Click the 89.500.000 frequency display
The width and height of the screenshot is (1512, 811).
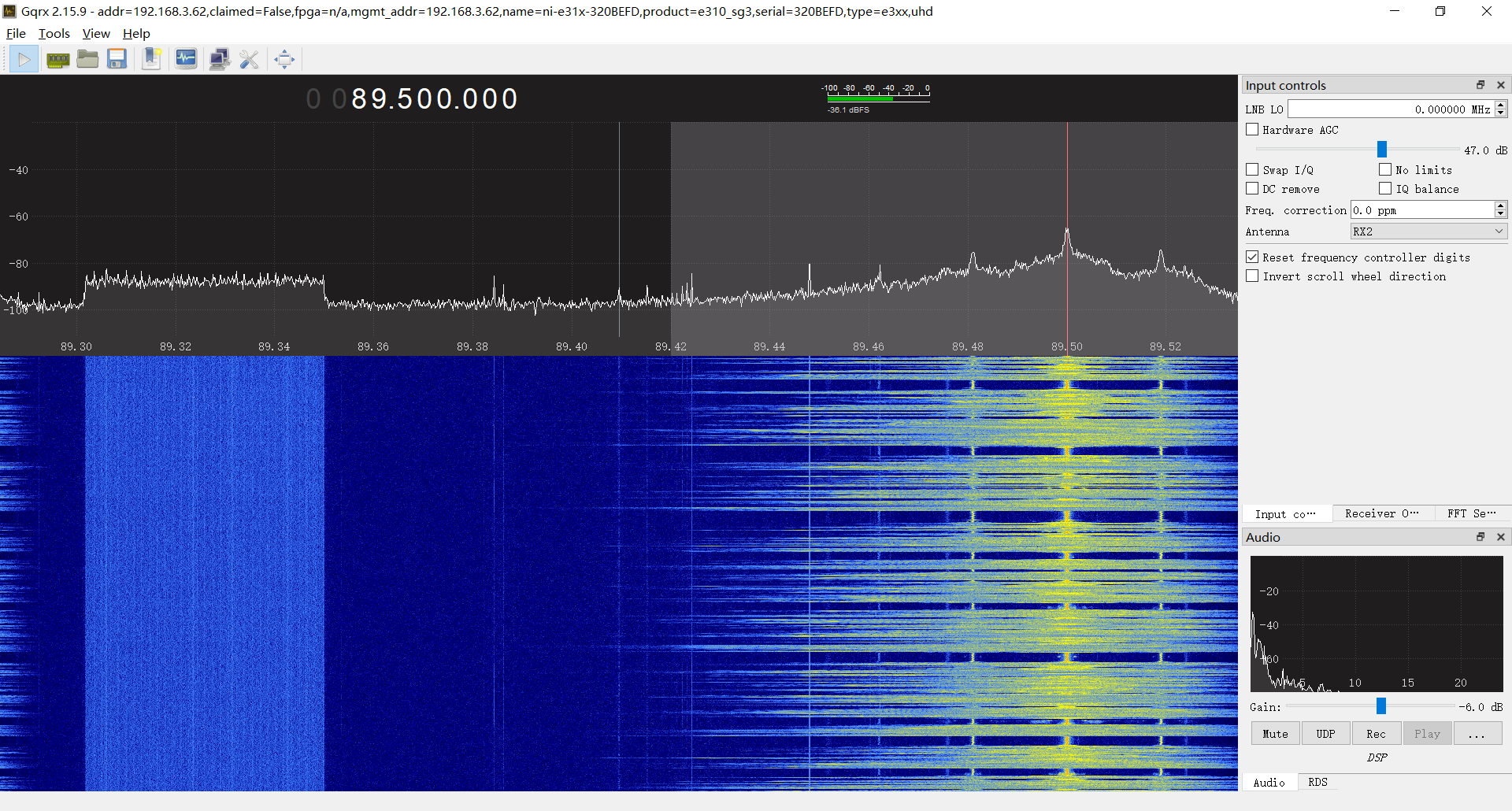coord(412,99)
